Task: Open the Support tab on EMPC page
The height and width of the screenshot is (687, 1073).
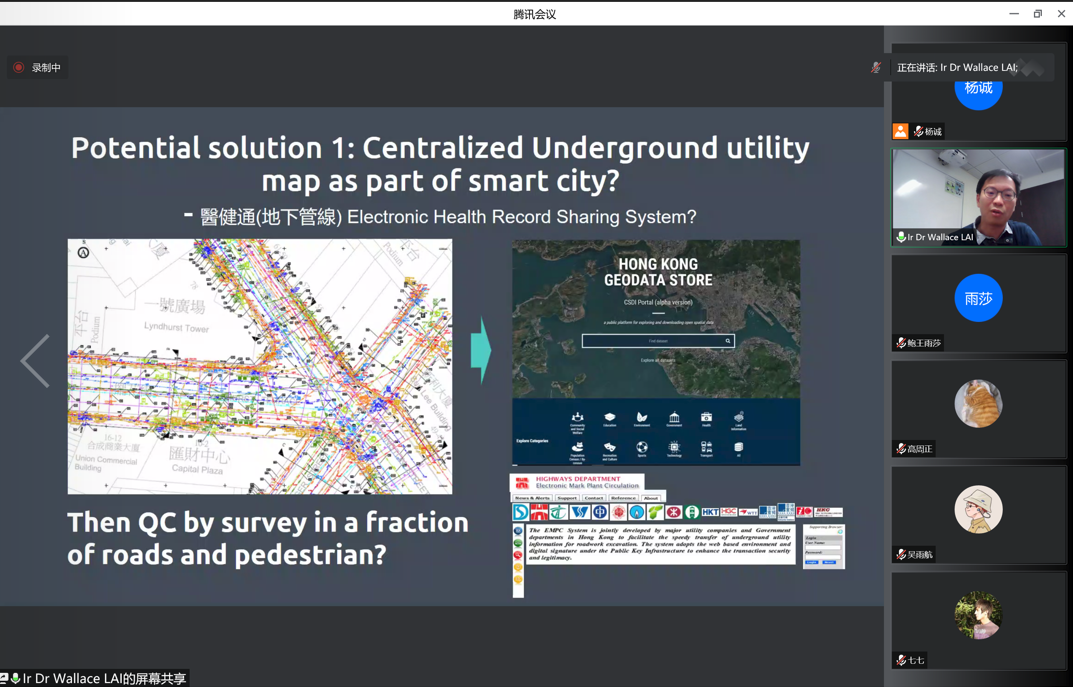Action: (567, 498)
